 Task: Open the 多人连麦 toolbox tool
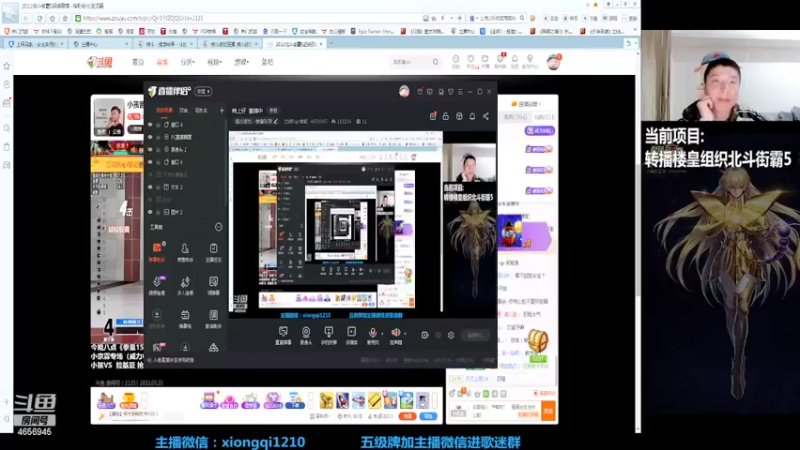(x=185, y=285)
